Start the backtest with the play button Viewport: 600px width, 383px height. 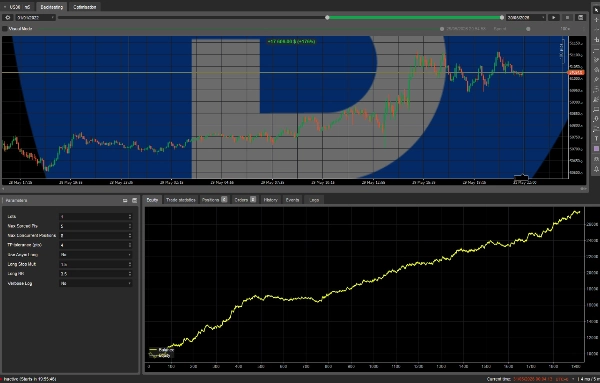553,18
